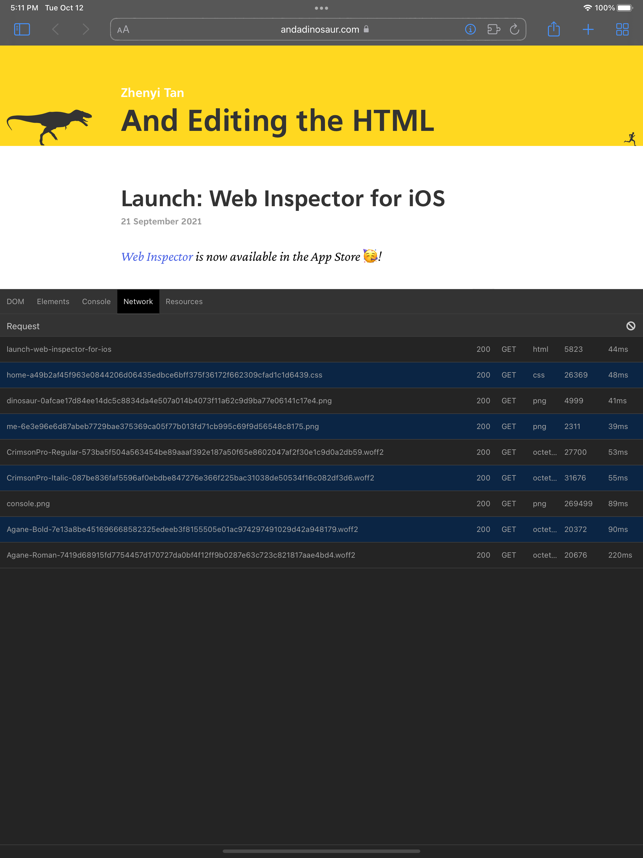Switch to the Console tab
This screenshot has width=643, height=858.
coord(96,302)
